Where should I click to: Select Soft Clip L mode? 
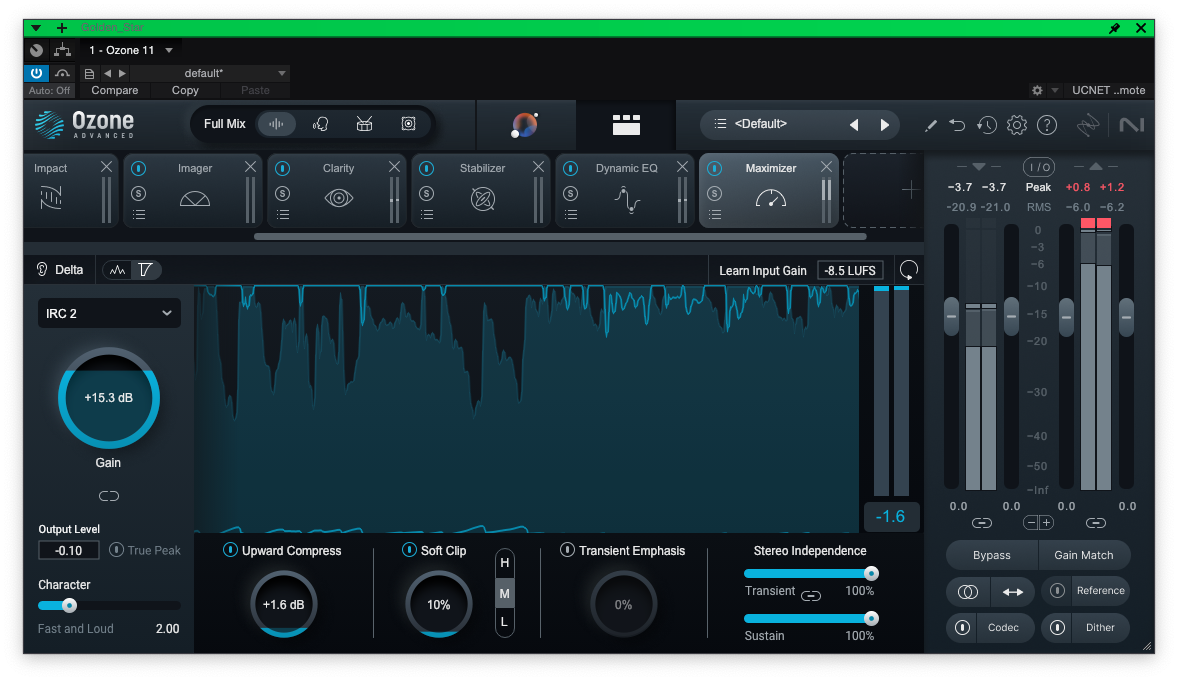505,622
